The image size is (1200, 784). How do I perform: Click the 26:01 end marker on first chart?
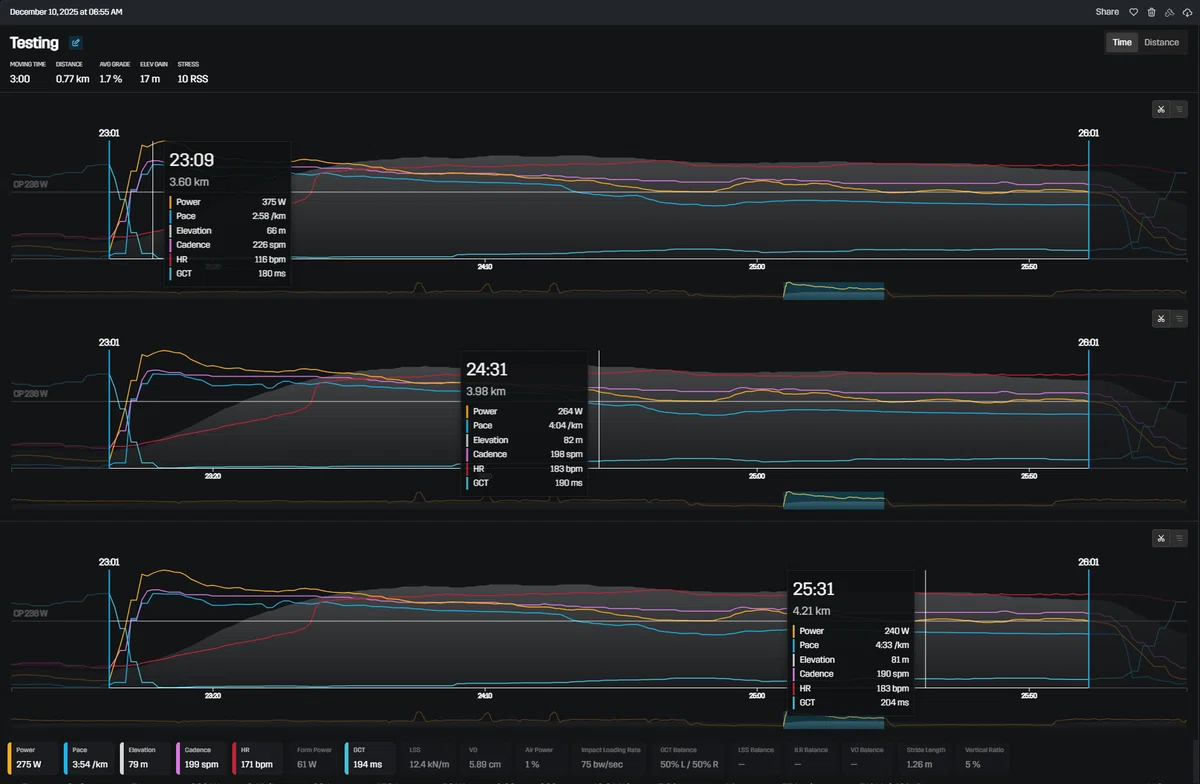tap(1088, 132)
